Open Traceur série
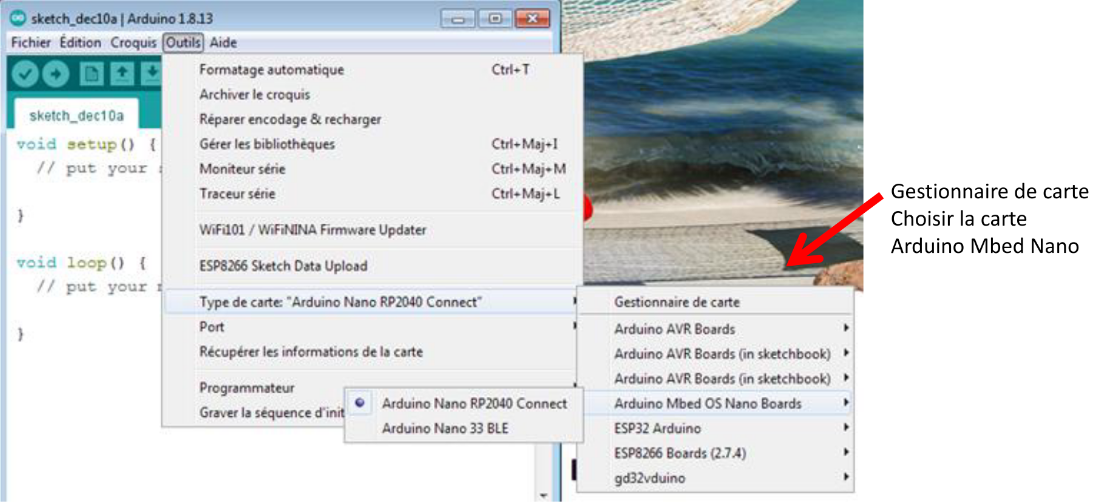Viewport: 1094px width, 502px height. [x=373, y=194]
